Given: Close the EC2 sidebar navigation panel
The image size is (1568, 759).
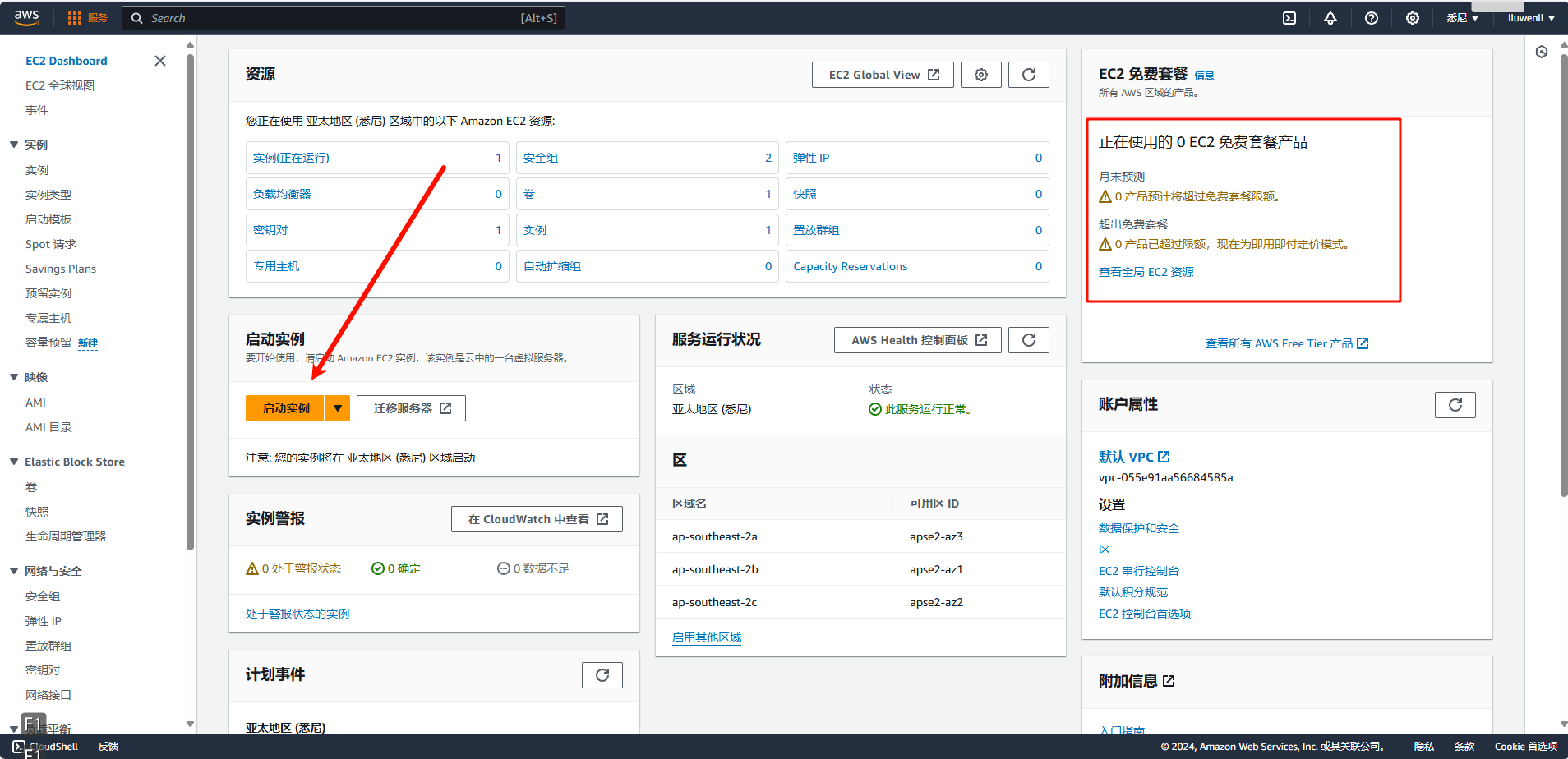Looking at the screenshot, I should (x=160, y=61).
